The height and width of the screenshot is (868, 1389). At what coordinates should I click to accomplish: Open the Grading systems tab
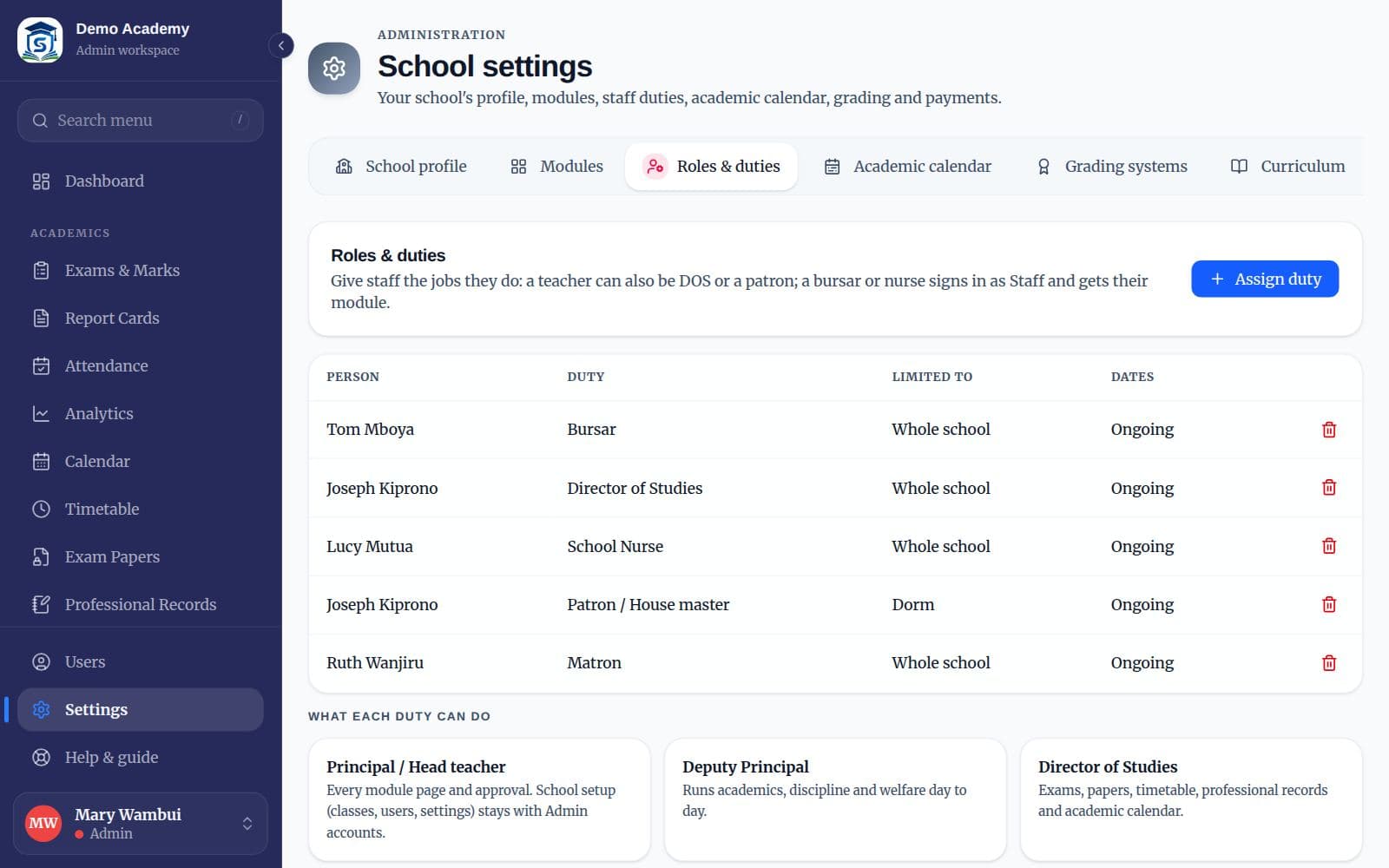pos(1112,166)
